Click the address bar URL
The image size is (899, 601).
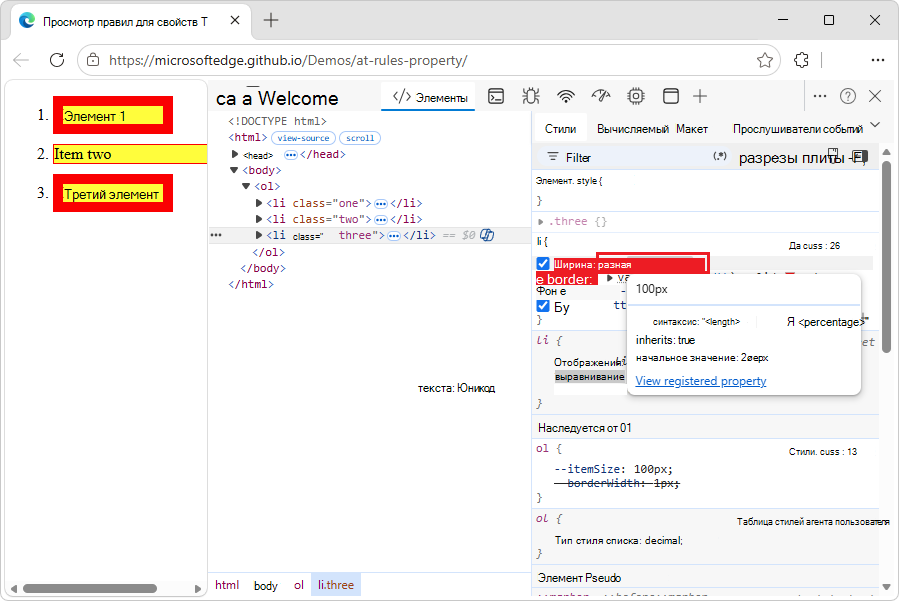click(x=288, y=60)
